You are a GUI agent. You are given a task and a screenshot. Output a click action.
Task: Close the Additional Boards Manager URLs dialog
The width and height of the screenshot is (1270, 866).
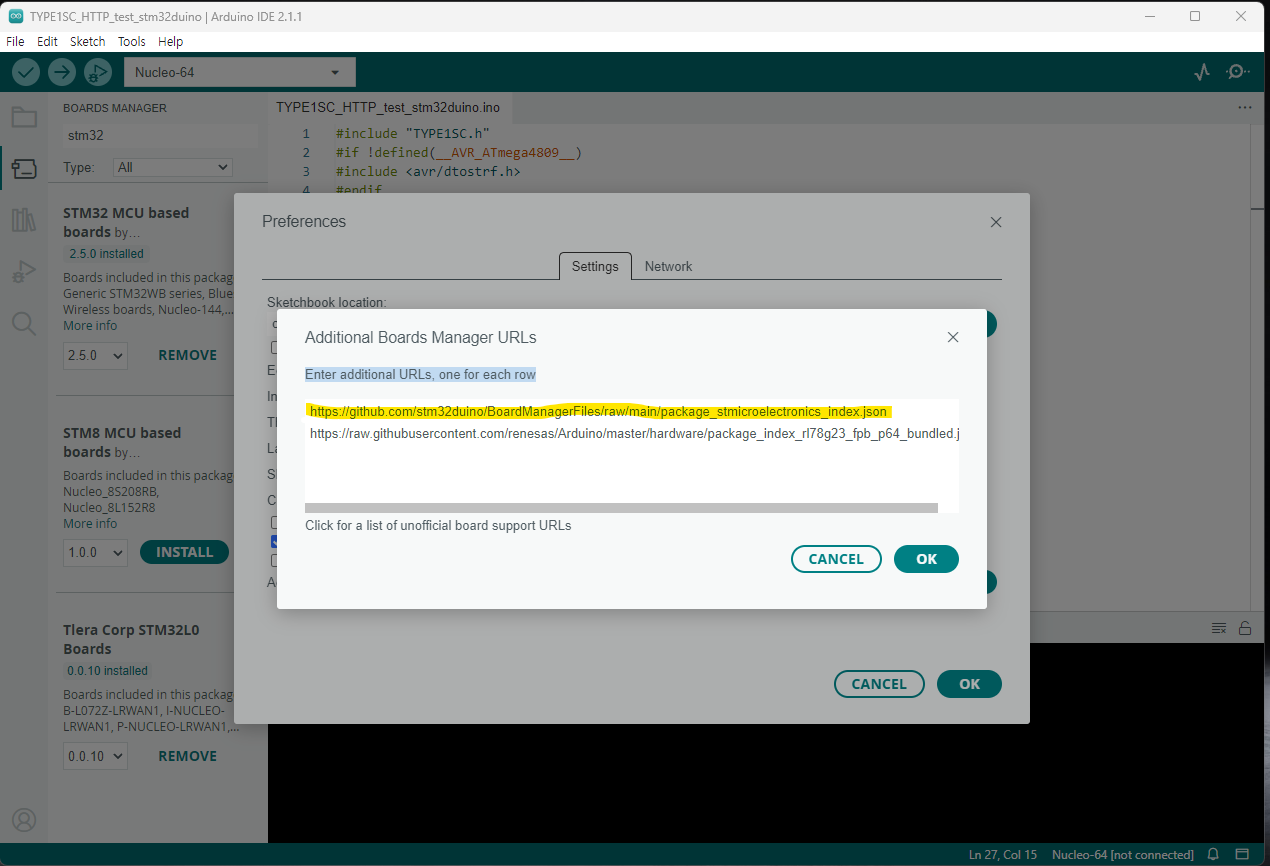(x=953, y=338)
